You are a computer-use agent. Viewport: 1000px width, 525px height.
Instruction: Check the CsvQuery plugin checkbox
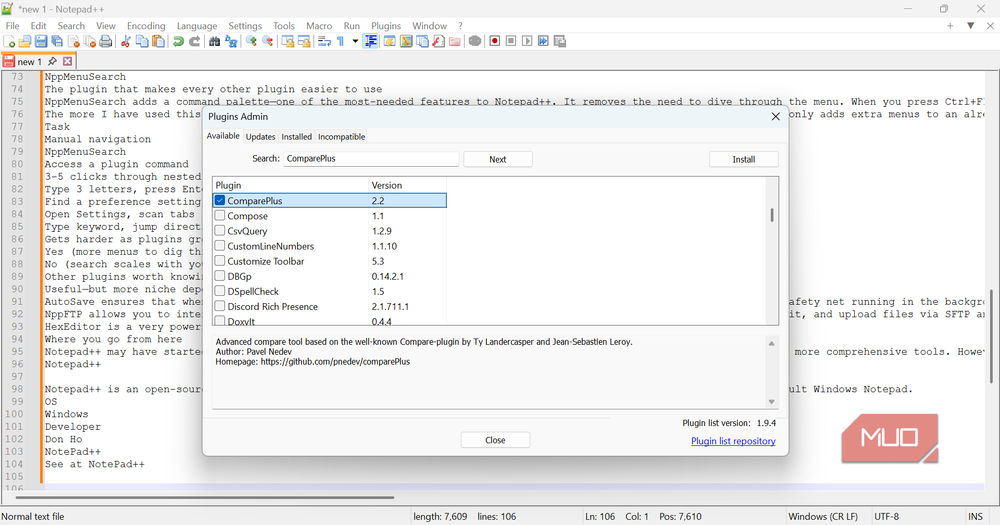[220, 230]
